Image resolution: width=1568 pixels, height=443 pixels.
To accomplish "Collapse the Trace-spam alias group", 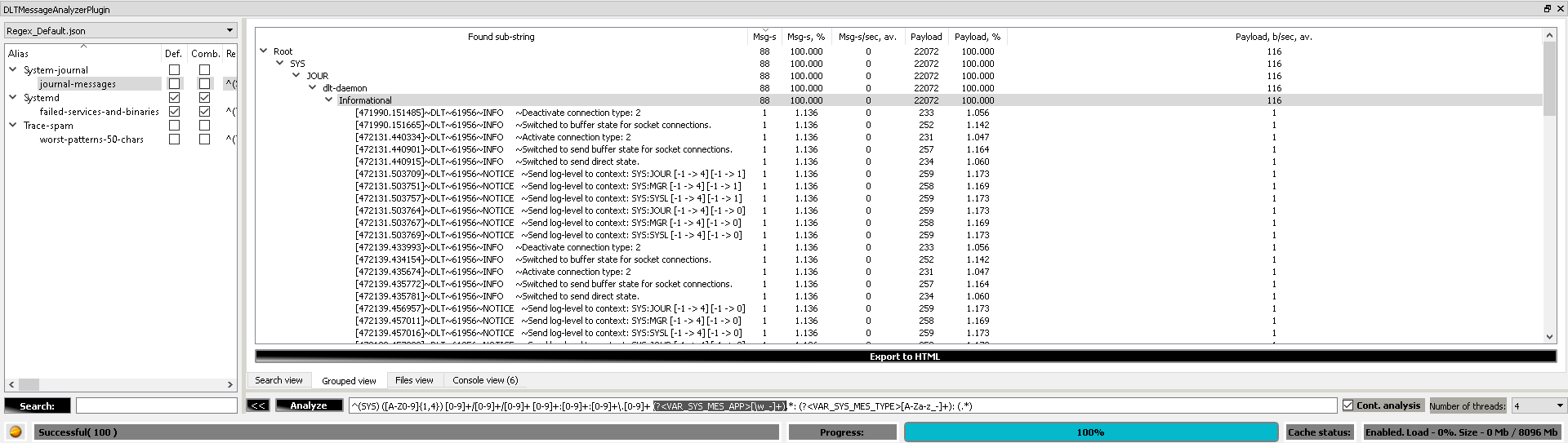I will [x=13, y=125].
